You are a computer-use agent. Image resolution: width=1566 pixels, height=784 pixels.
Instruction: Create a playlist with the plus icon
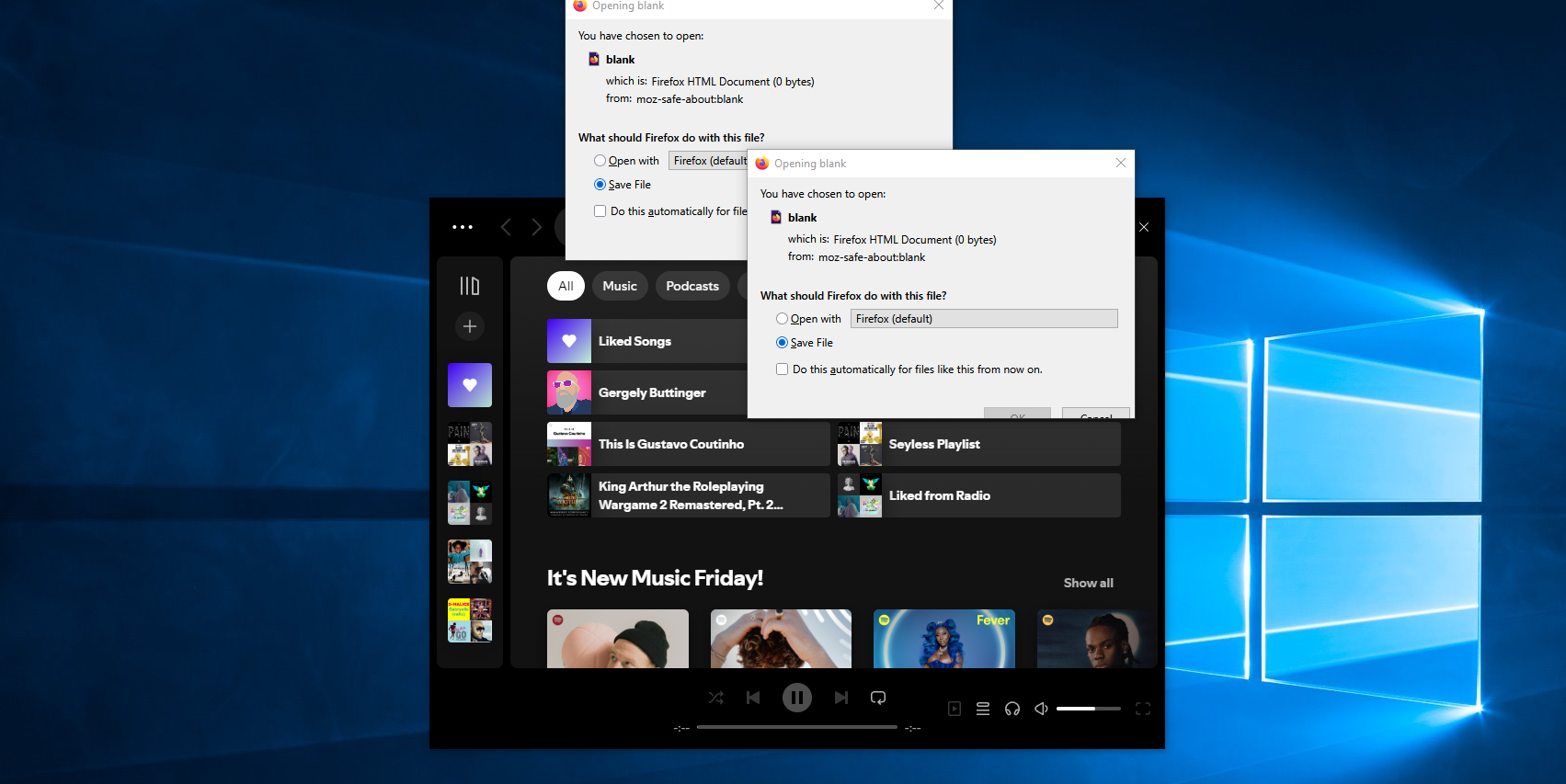coord(470,326)
